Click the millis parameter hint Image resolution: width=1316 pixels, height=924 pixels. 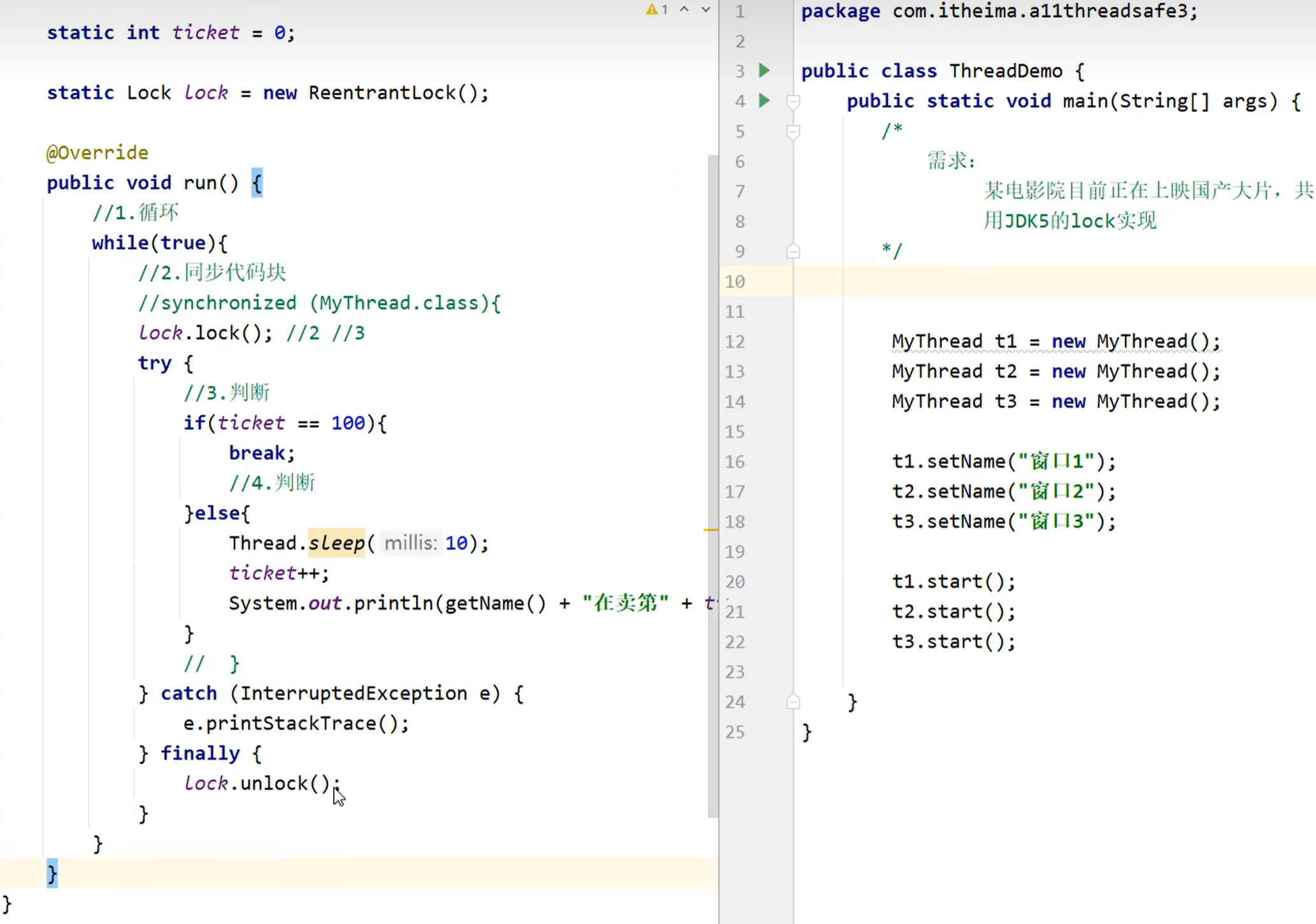click(410, 543)
